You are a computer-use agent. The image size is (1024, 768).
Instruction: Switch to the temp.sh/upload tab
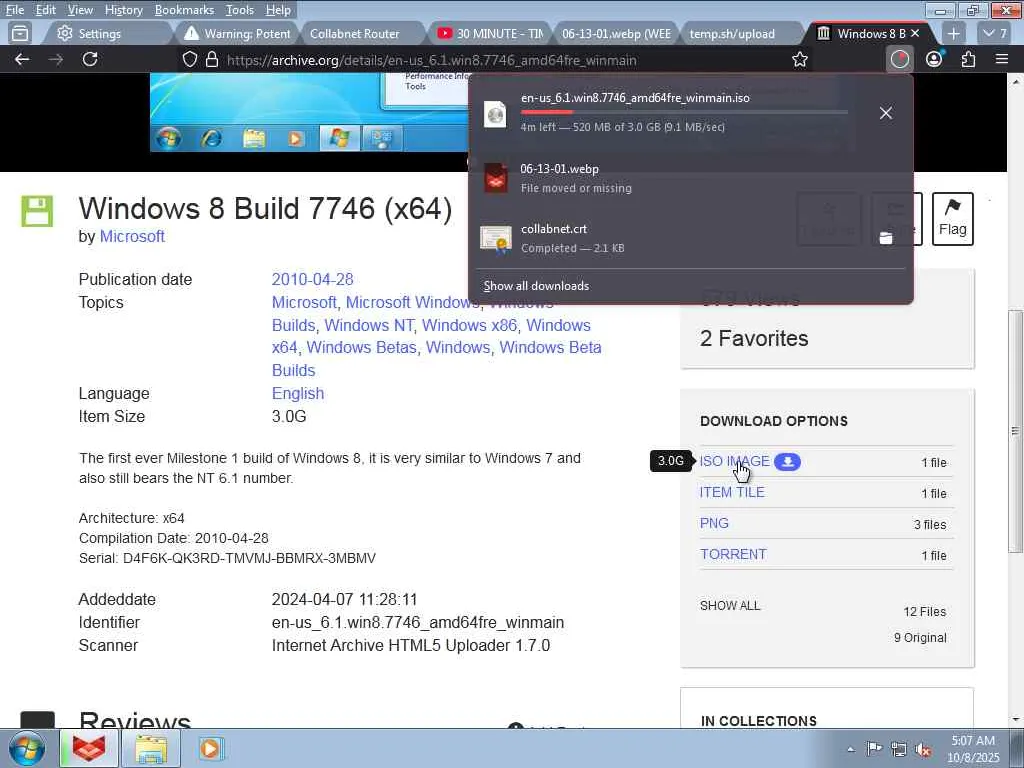[x=741, y=33]
